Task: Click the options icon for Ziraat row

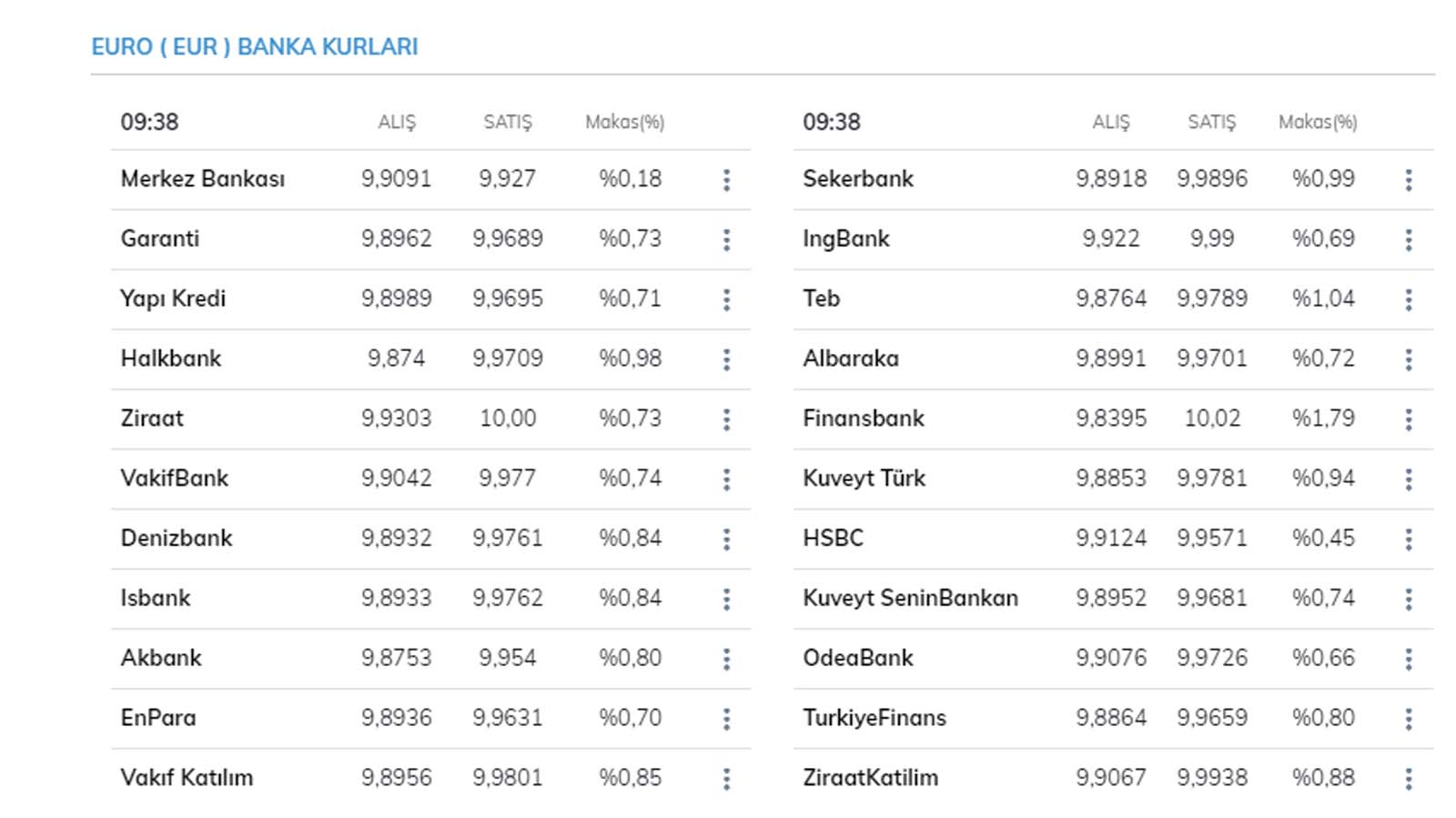Action: pyautogui.click(x=726, y=419)
